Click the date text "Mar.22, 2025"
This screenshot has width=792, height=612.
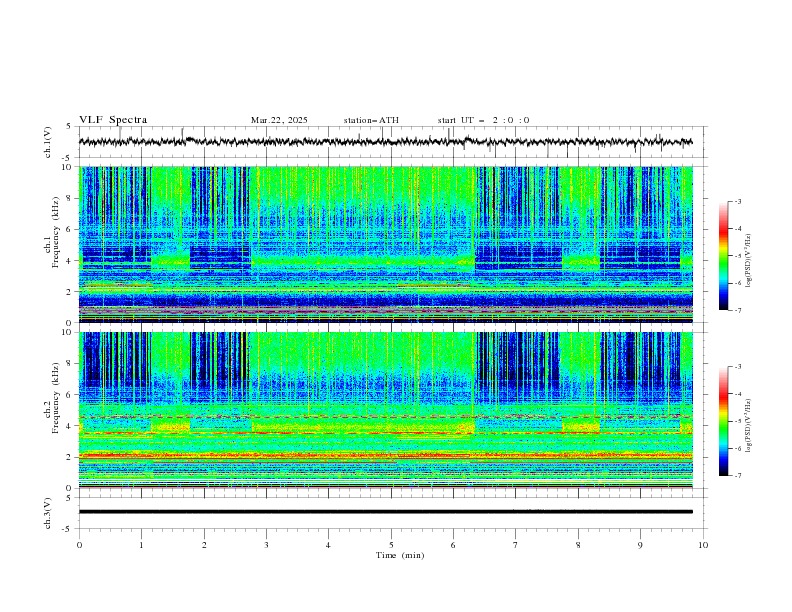coord(279,120)
